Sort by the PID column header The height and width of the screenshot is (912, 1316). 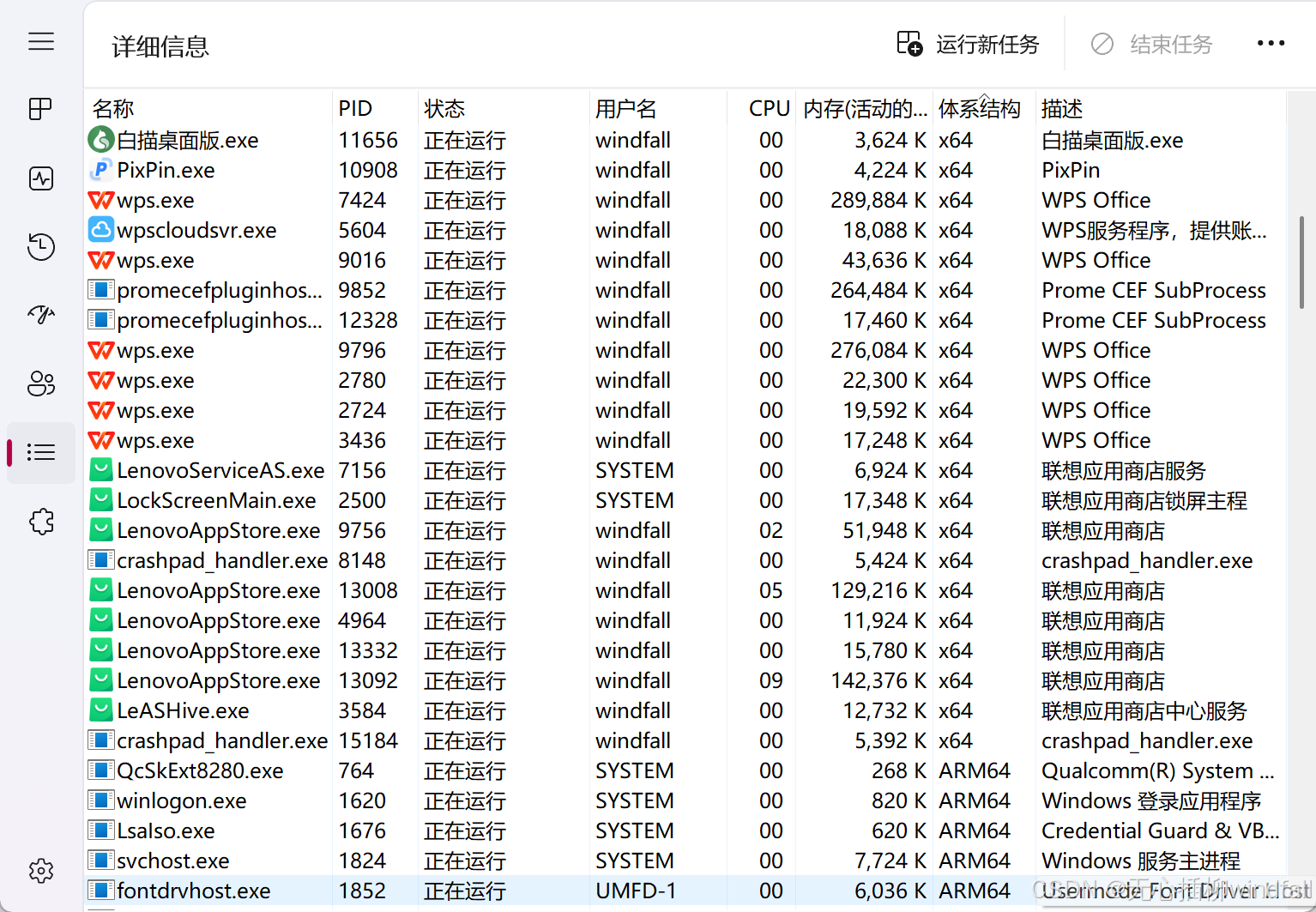[x=375, y=109]
